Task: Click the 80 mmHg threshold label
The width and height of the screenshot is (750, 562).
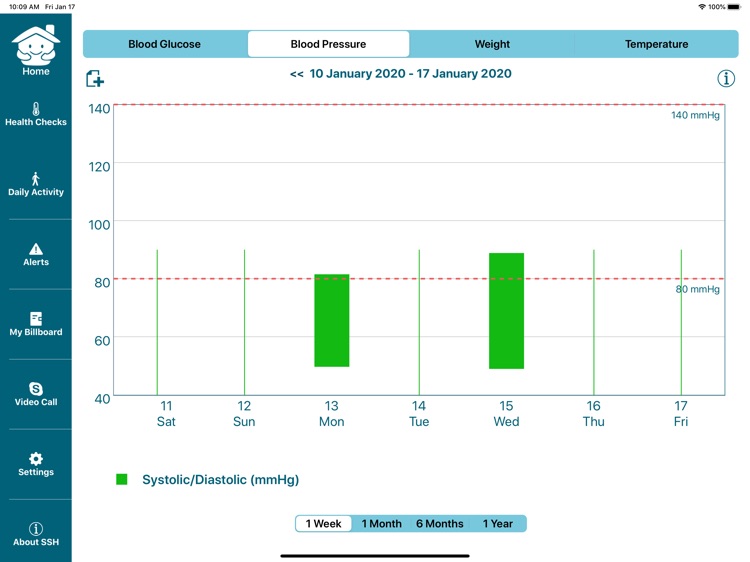Action: (697, 289)
